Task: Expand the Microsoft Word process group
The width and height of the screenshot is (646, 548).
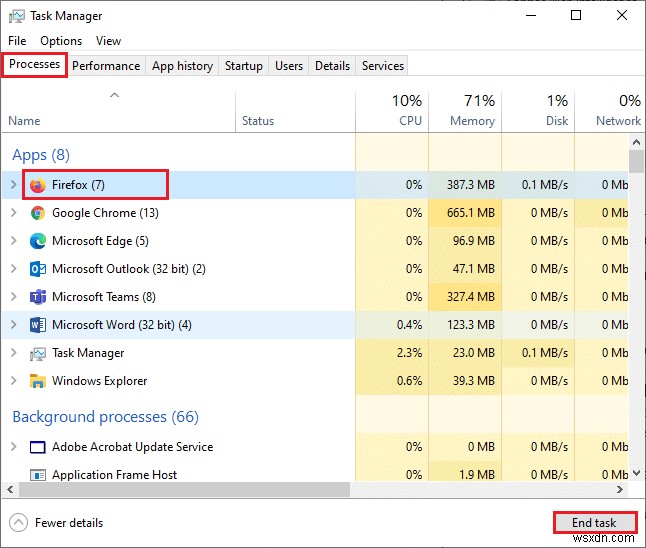Action: tap(14, 325)
